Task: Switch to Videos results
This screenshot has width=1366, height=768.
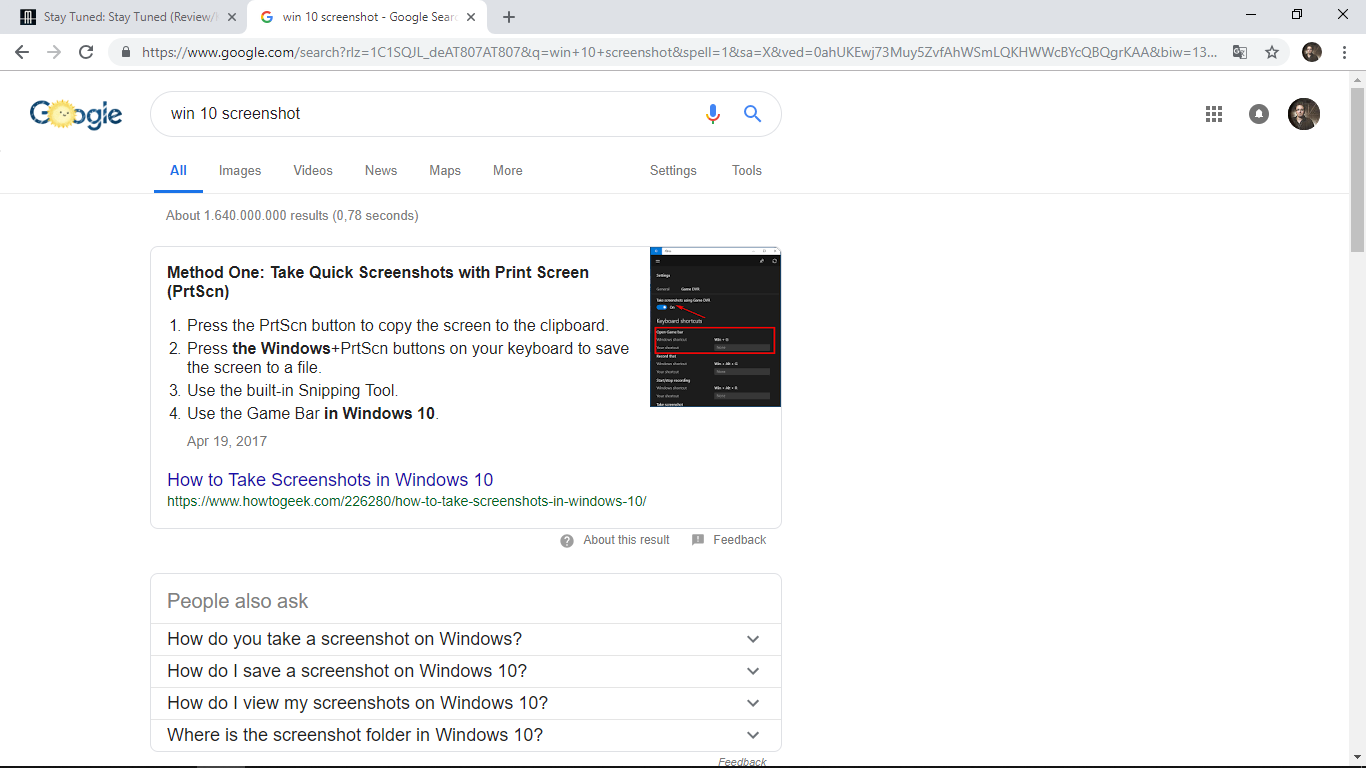Action: pos(313,171)
